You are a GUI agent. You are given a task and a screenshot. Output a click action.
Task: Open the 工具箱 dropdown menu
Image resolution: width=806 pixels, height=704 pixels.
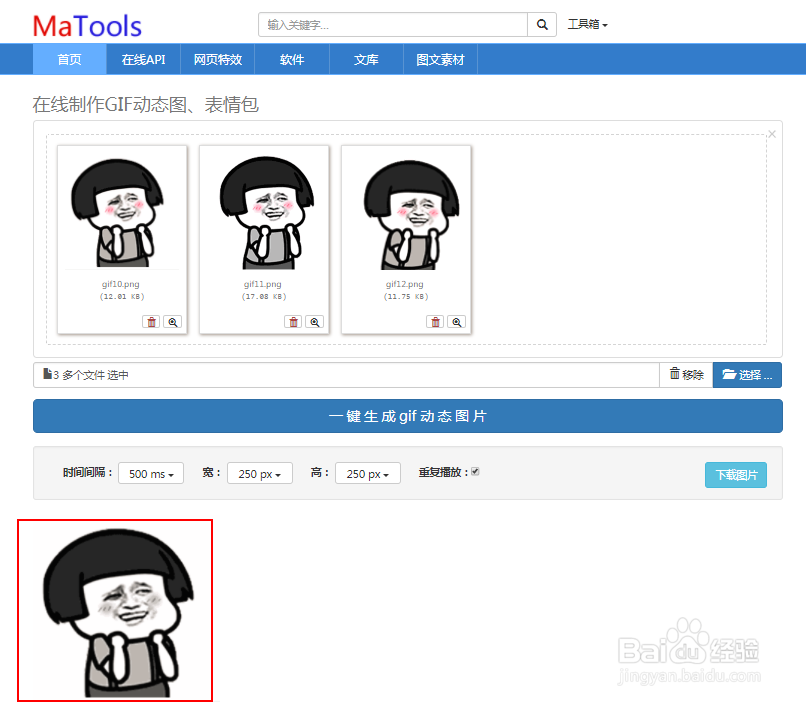coord(588,24)
